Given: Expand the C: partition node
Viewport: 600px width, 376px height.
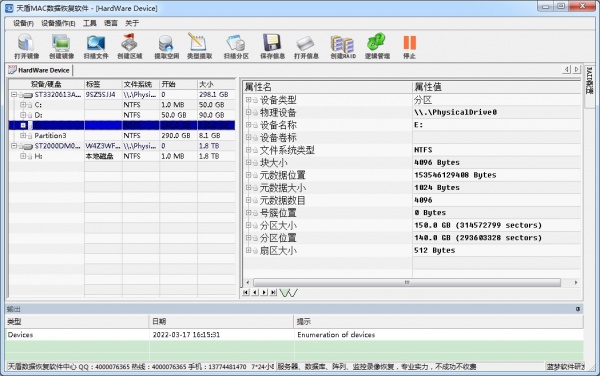Looking at the screenshot, I should pos(23,105).
